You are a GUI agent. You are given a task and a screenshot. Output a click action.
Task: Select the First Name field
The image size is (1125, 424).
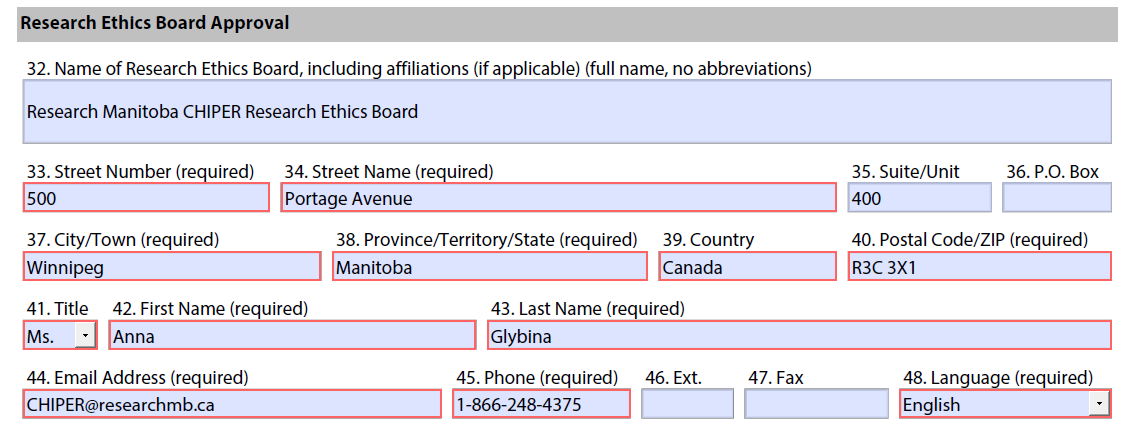click(292, 336)
